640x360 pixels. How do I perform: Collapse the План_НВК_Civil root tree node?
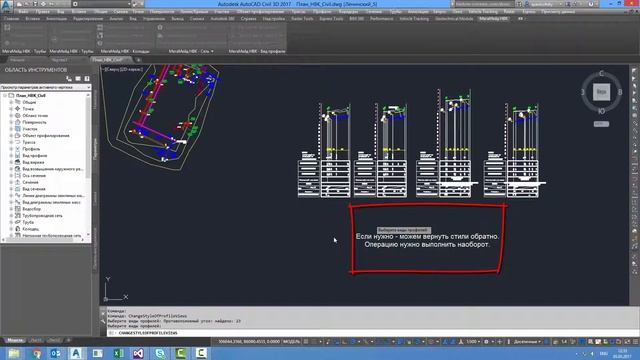5,96
